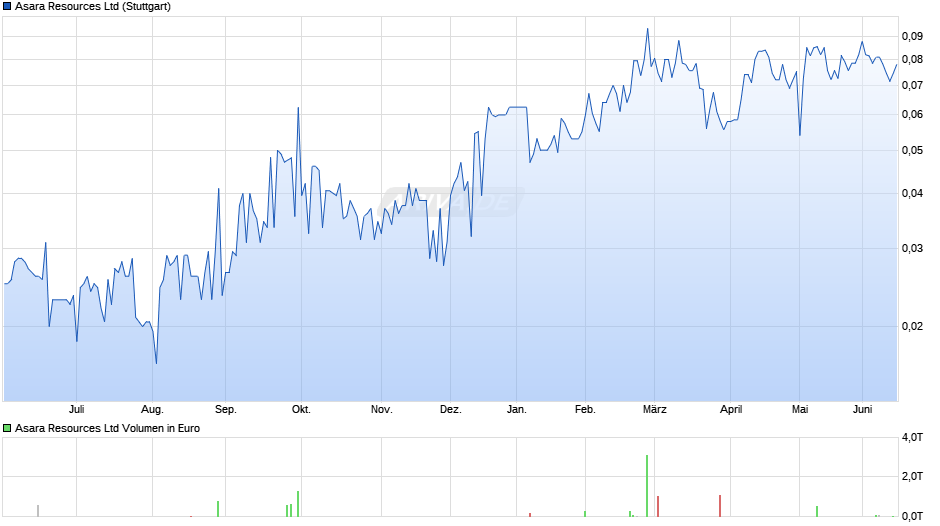This screenshot has height=526, width=940.
Task: Click the green volume bar before Sep.
Action: [218, 509]
